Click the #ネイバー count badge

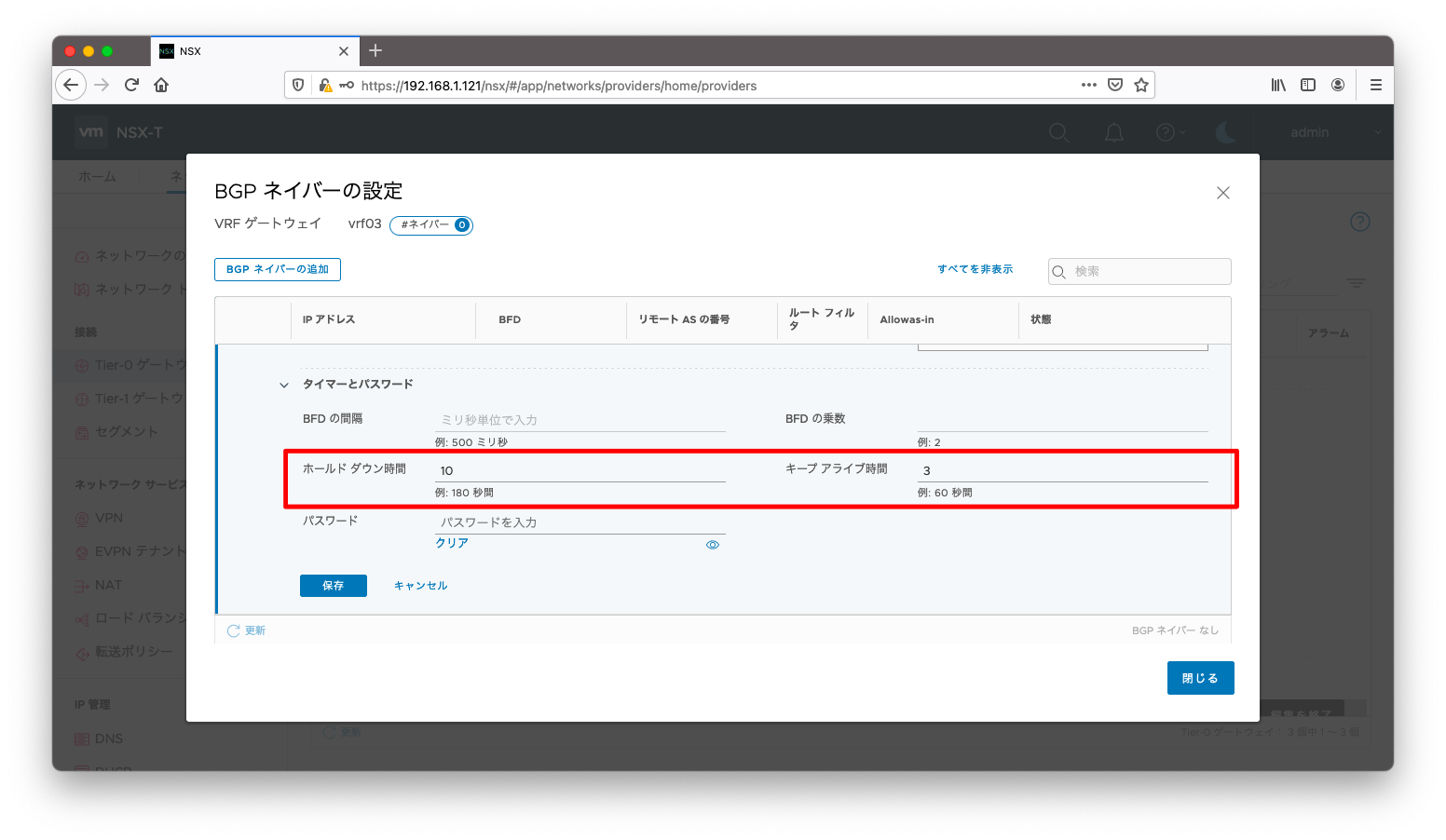pyautogui.click(x=431, y=224)
